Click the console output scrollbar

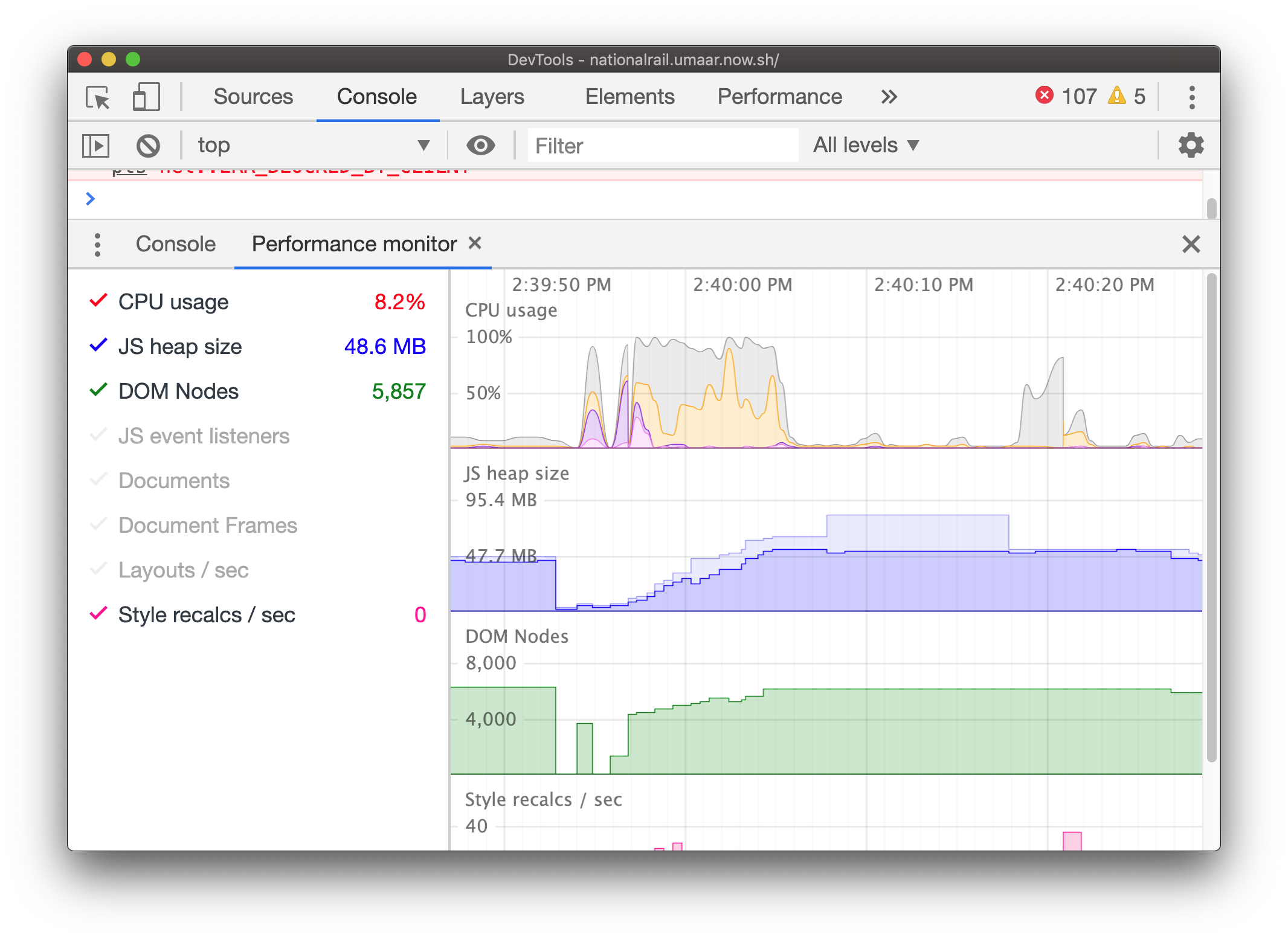click(x=1211, y=208)
